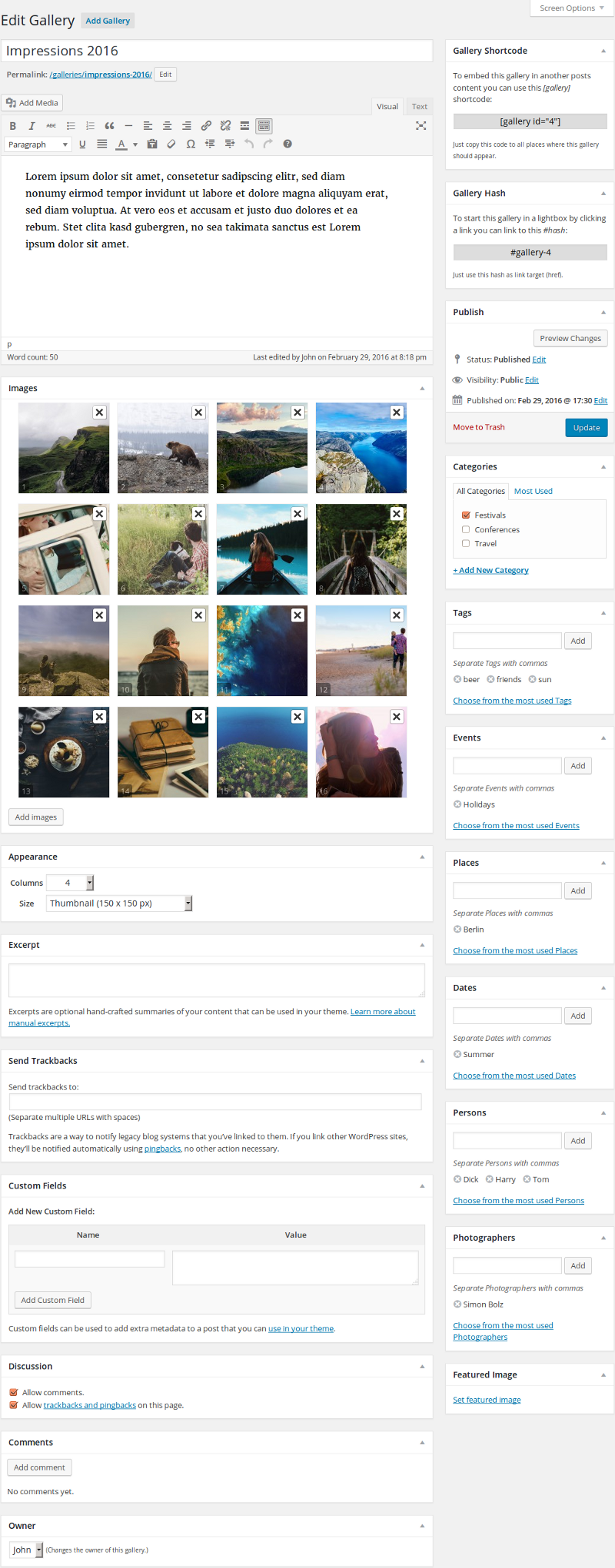The height and width of the screenshot is (1568, 615).
Task: Open distraction-free fullscreen mode
Action: pyautogui.click(x=421, y=126)
